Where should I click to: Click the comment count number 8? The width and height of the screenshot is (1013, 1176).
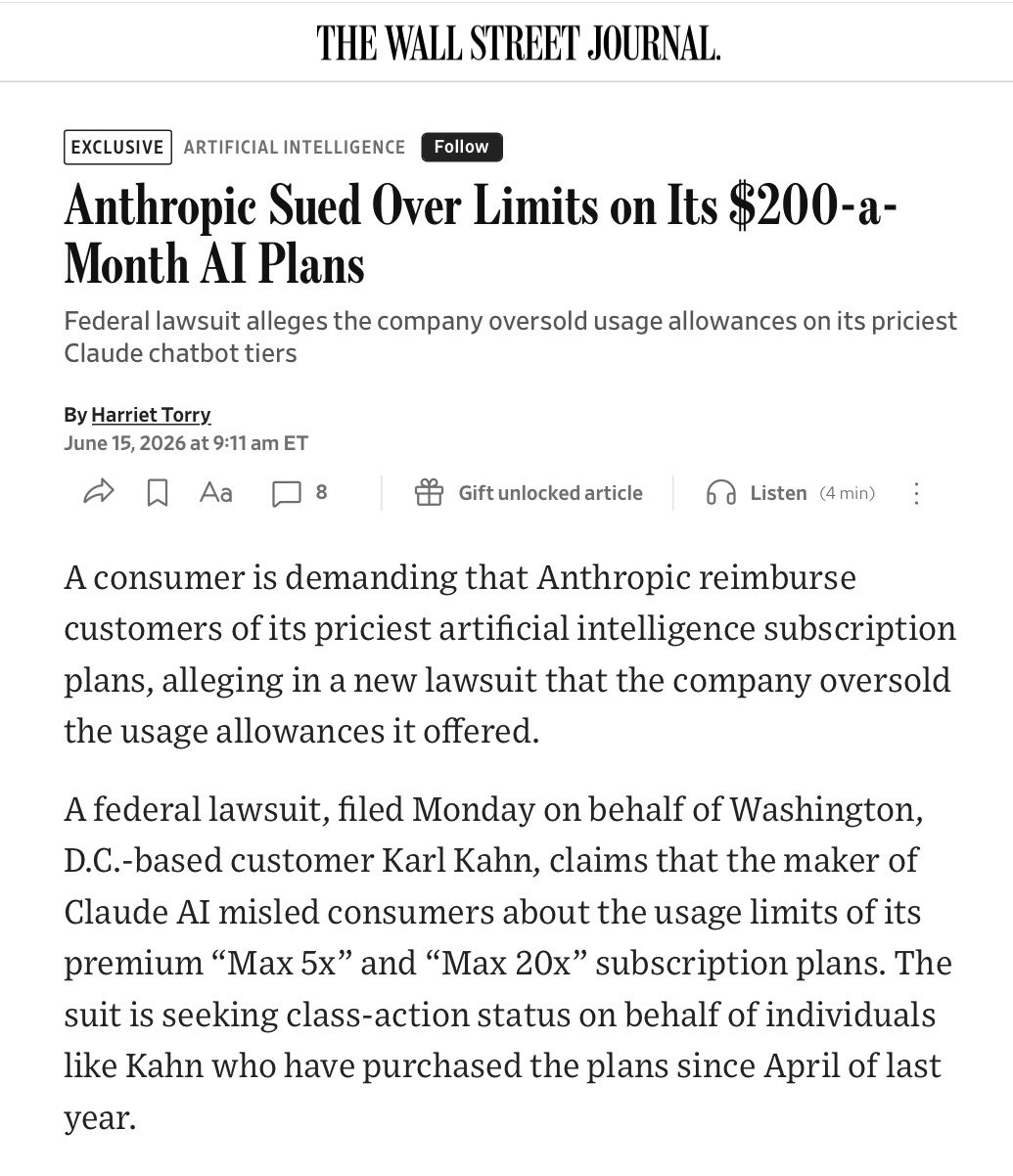coord(321,492)
